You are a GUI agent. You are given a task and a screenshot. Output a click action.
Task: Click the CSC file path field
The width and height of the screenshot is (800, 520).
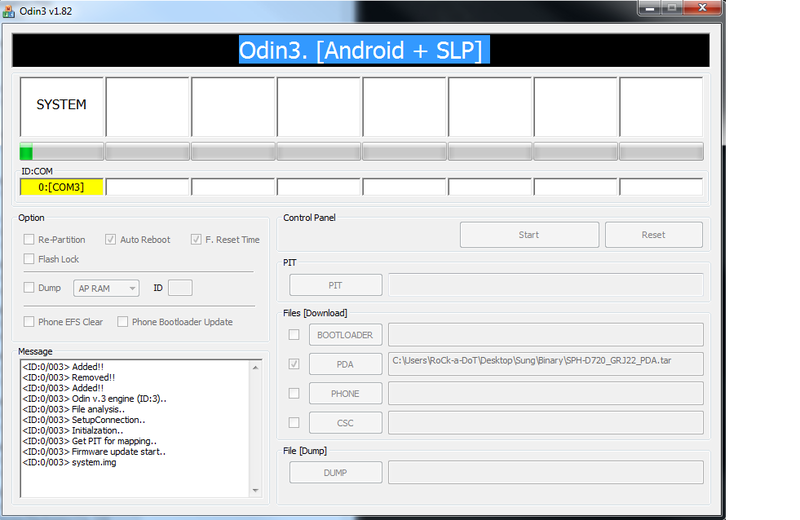click(x=546, y=423)
